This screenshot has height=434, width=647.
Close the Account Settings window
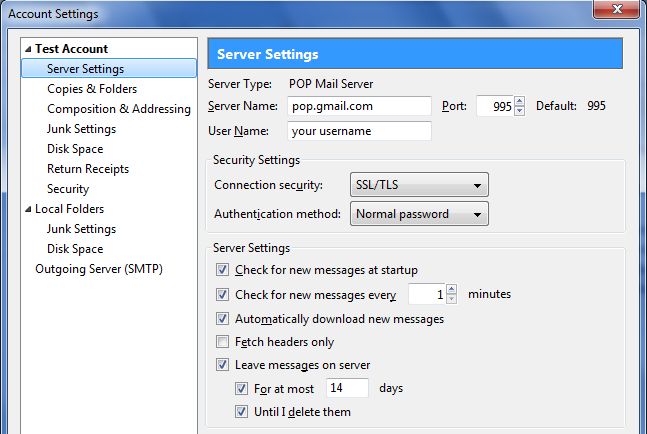point(616,9)
